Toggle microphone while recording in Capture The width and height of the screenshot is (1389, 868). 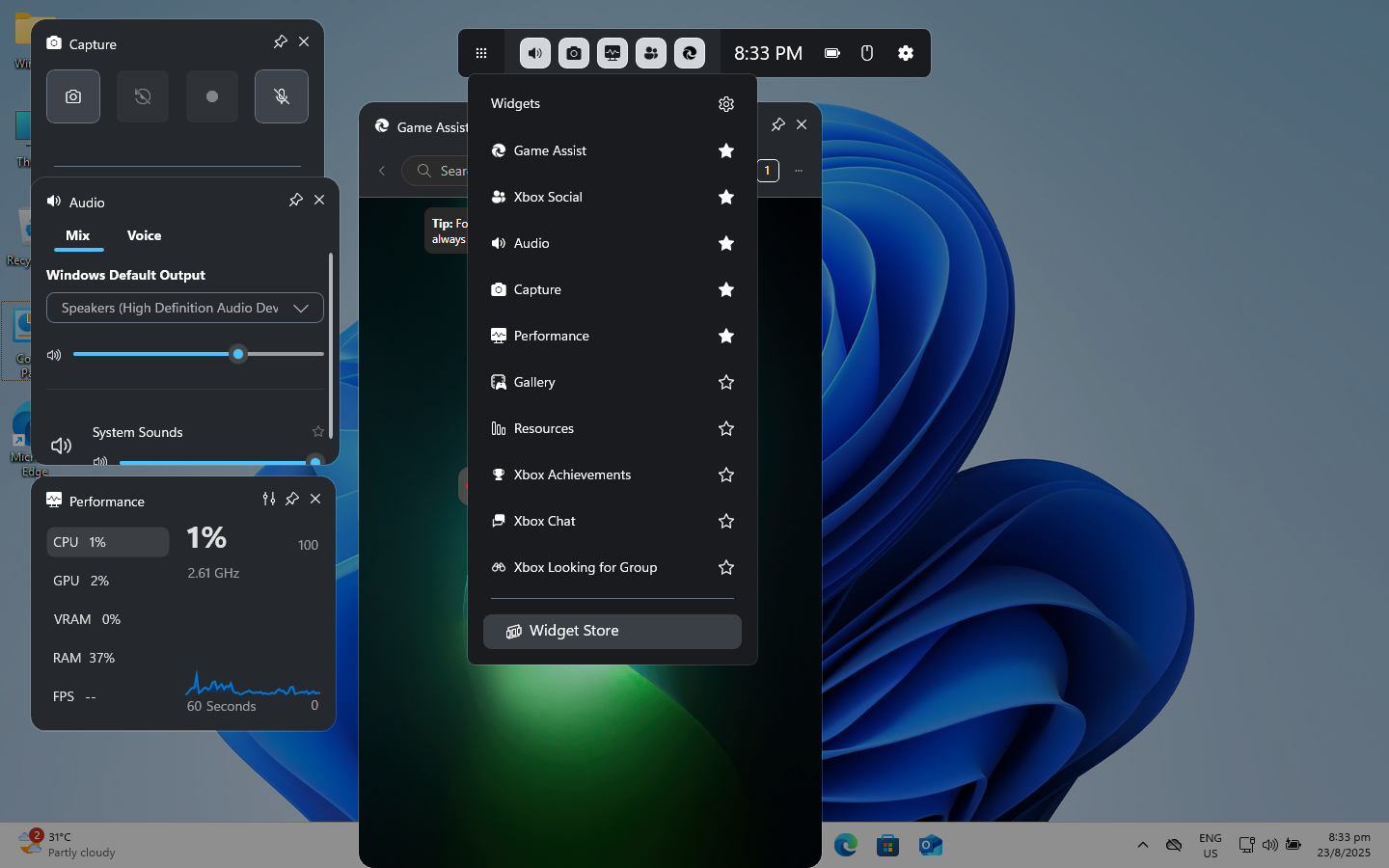[282, 96]
